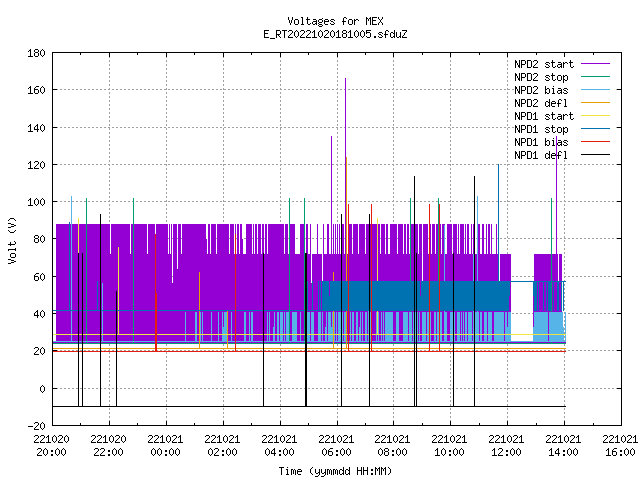Click the orange NPD2 defl legend line
This screenshot has height=480, width=640.
[595, 102]
